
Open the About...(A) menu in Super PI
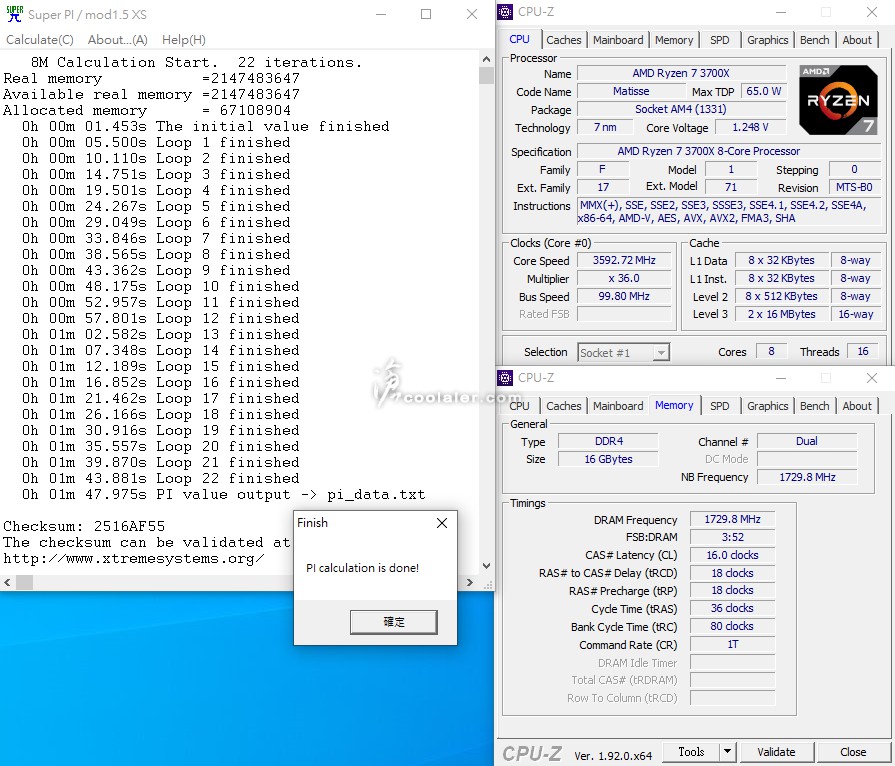(118, 40)
